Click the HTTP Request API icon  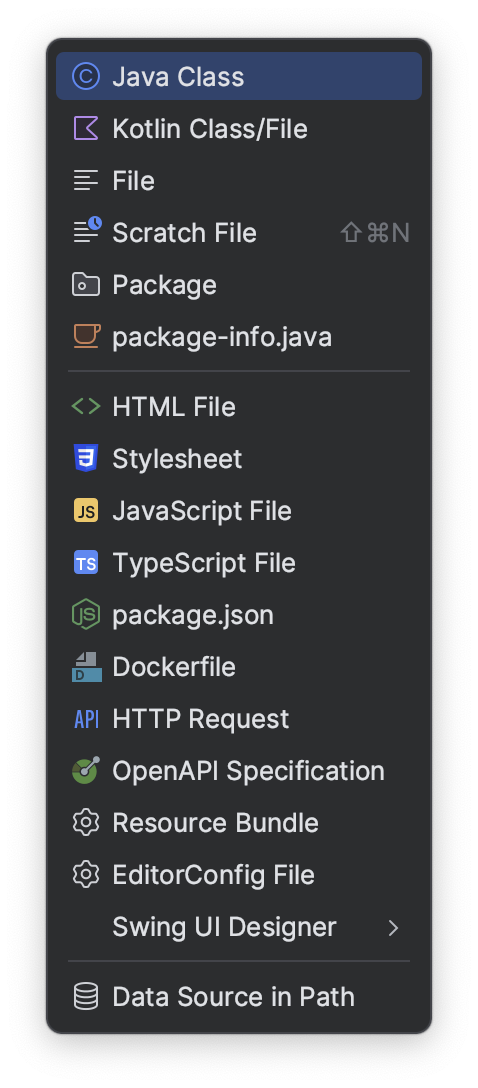[86, 719]
